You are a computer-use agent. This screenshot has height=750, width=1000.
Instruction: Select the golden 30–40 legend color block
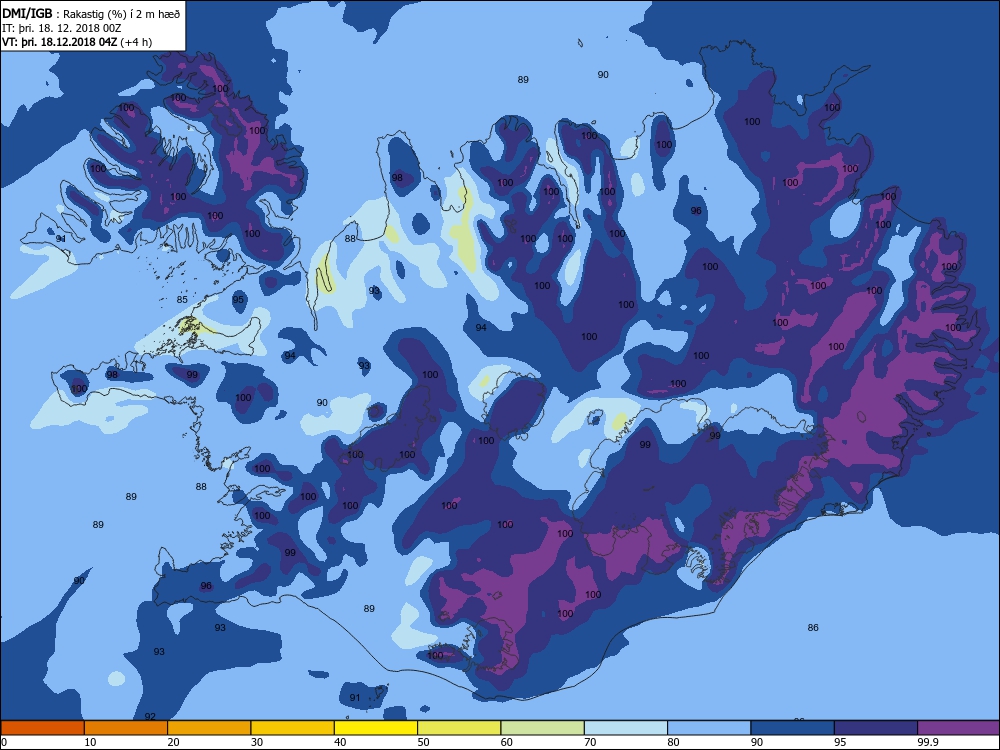[x=293, y=728]
